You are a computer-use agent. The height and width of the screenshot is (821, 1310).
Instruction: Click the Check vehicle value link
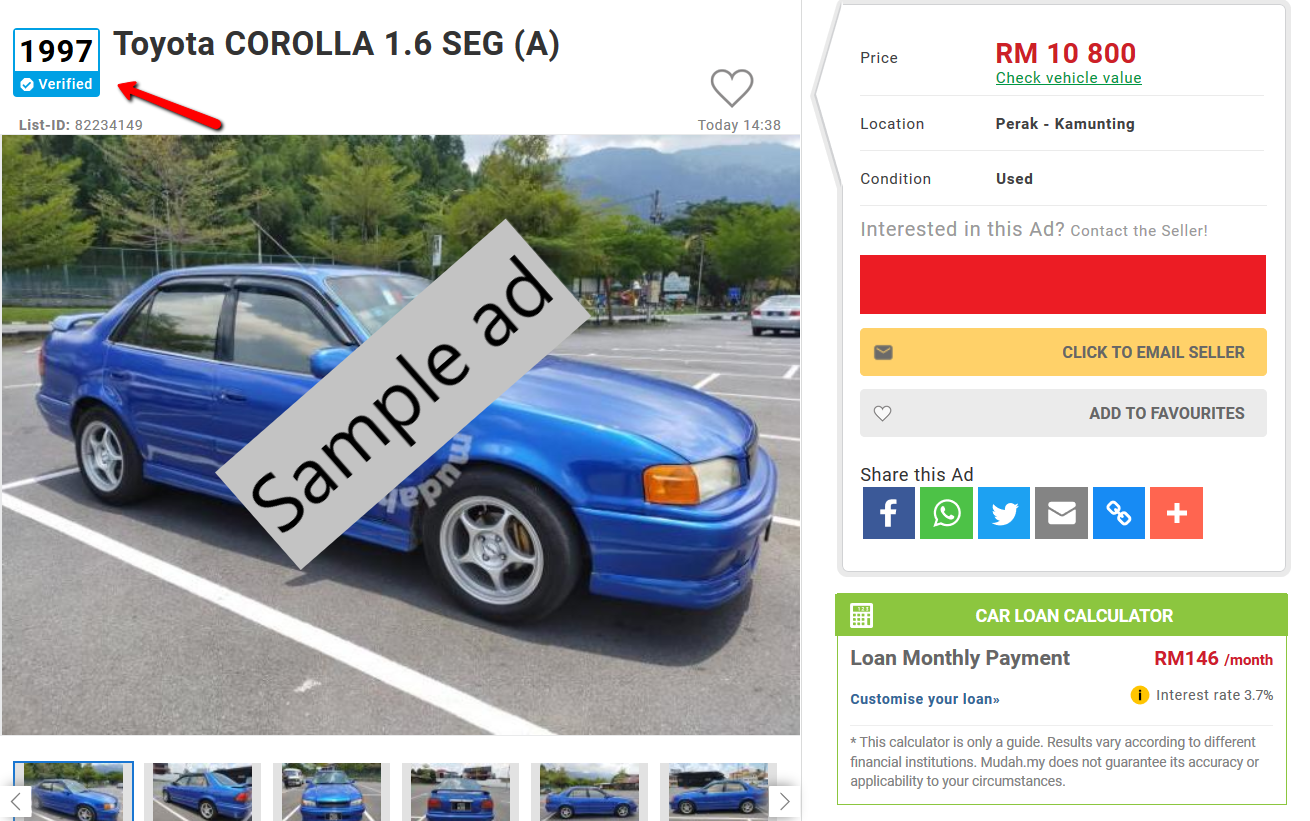pos(1068,78)
